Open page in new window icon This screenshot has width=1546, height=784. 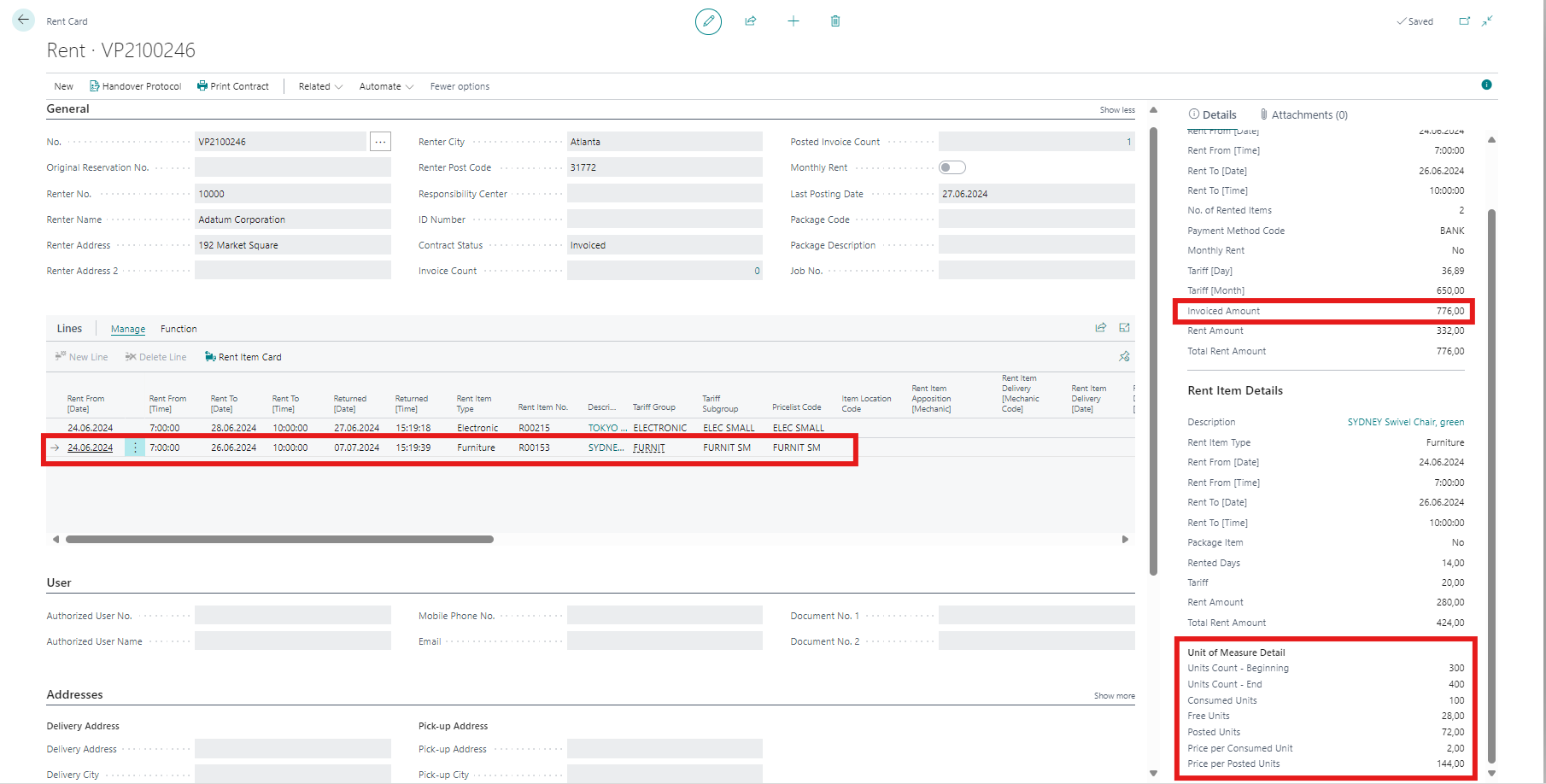tap(1465, 21)
